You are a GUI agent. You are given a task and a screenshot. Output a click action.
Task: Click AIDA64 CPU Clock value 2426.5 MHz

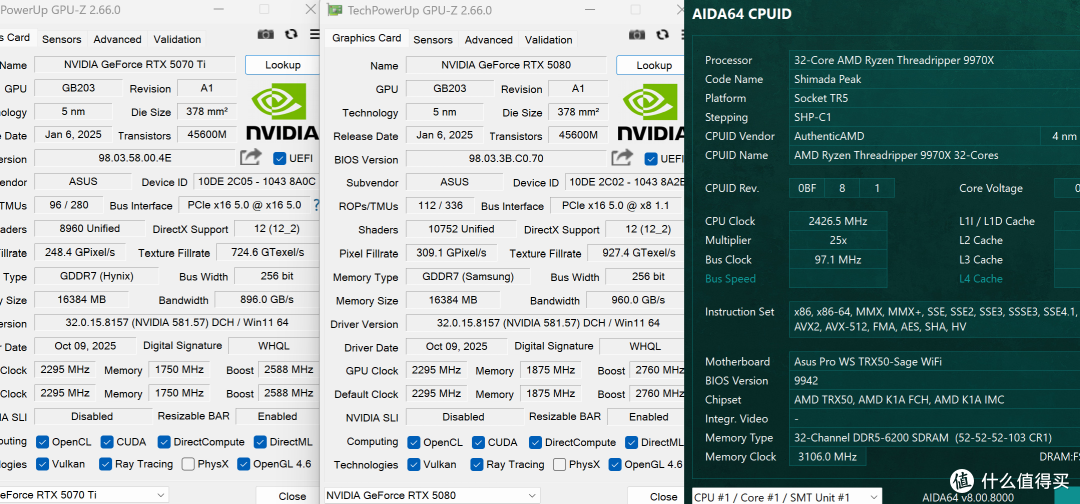[x=838, y=221]
